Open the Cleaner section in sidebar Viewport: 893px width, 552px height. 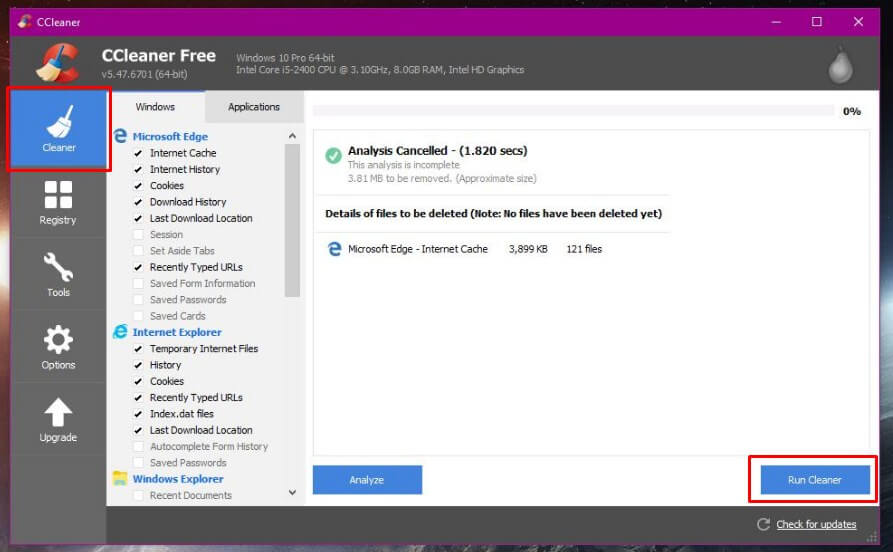59,129
